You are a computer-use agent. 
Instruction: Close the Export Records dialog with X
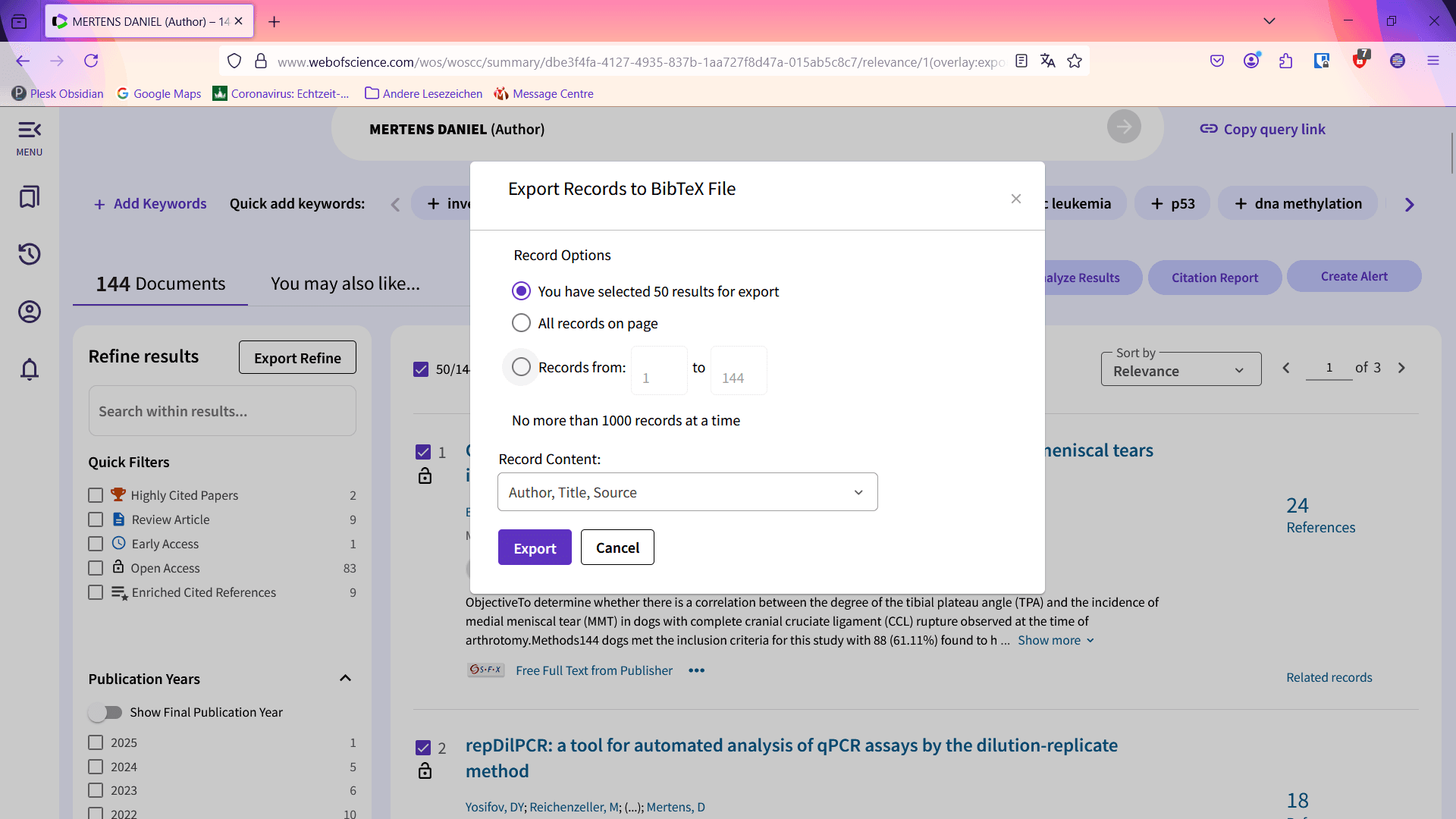tap(1016, 199)
